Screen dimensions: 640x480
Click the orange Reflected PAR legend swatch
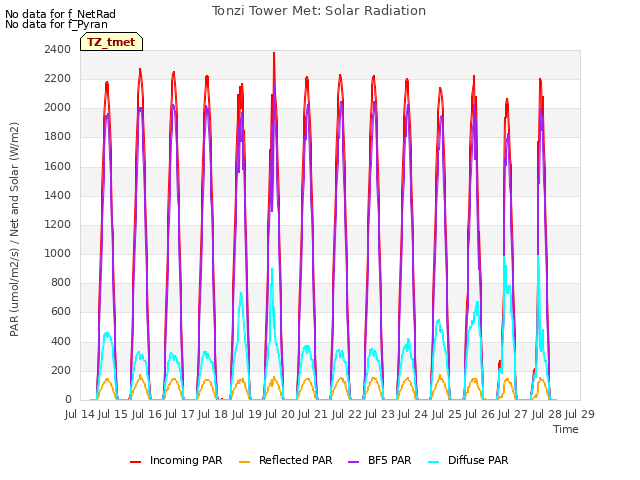pyautogui.click(x=244, y=462)
